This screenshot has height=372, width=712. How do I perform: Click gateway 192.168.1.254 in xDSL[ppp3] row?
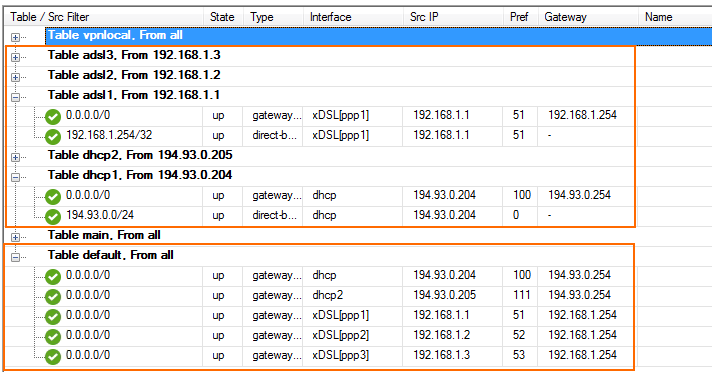pos(583,355)
